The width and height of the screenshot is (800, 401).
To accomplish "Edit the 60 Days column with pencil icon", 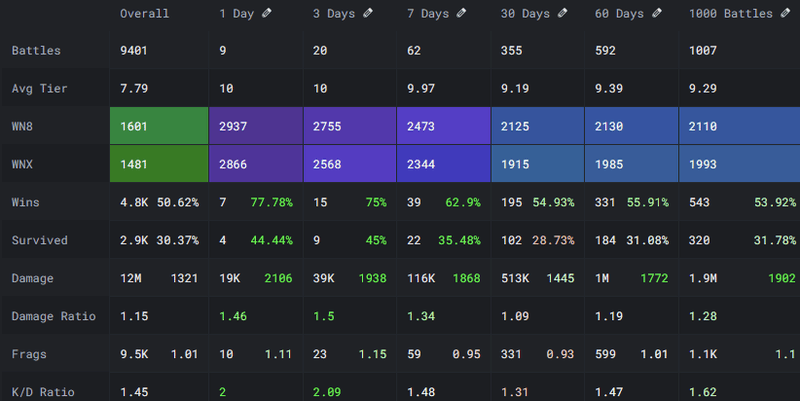I will [x=657, y=14].
